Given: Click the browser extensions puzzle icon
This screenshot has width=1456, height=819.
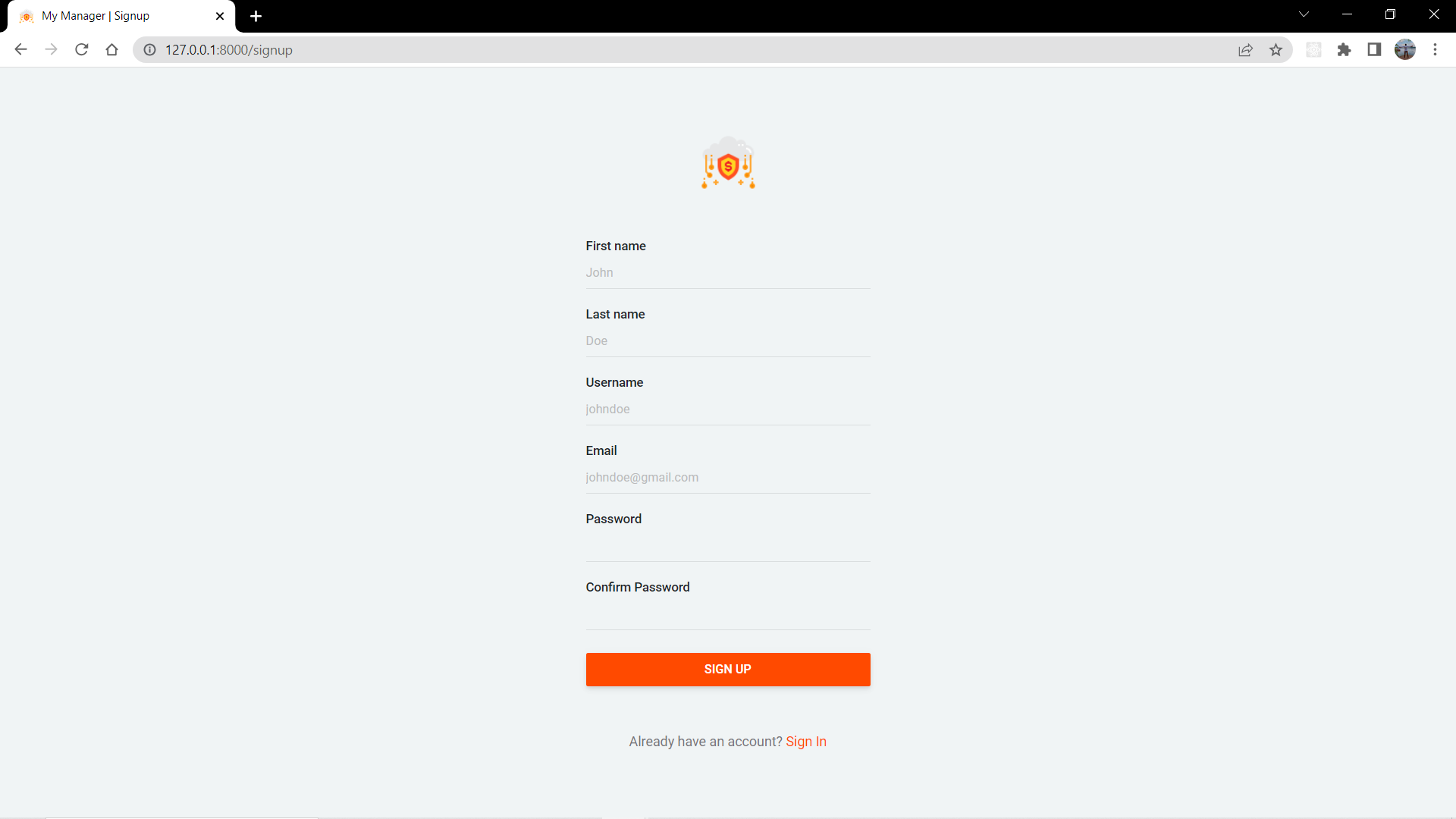Looking at the screenshot, I should [1344, 50].
